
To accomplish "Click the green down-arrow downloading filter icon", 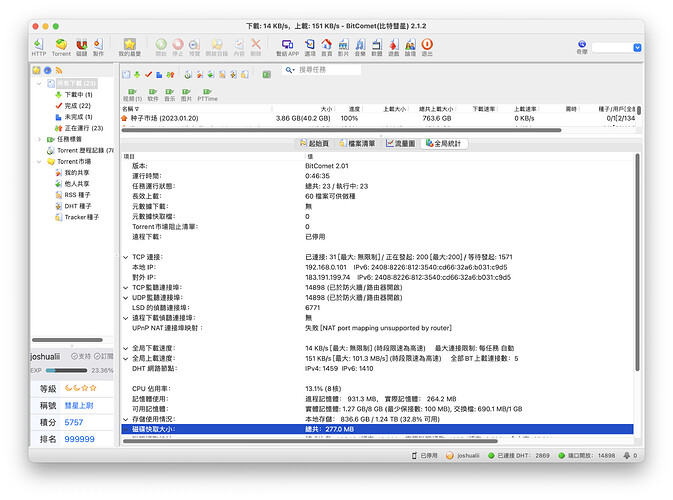I will (137, 74).
